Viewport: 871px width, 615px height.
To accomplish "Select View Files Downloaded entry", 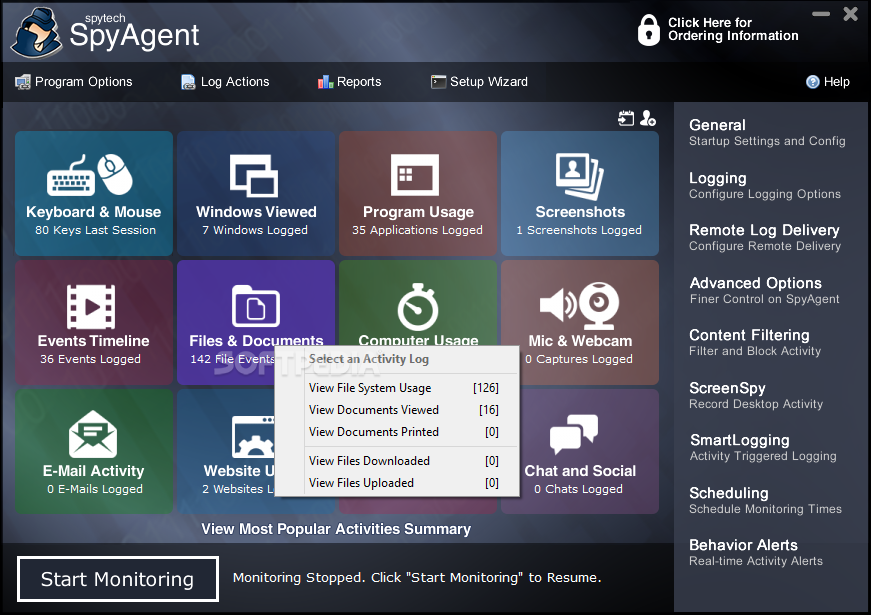I will 404,461.
